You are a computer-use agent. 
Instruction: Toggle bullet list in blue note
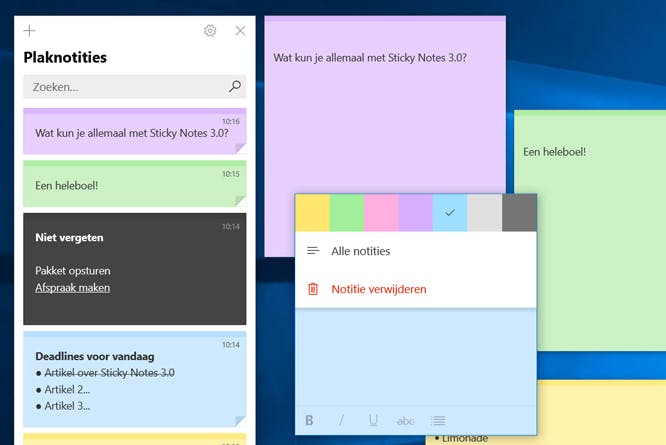click(x=438, y=420)
